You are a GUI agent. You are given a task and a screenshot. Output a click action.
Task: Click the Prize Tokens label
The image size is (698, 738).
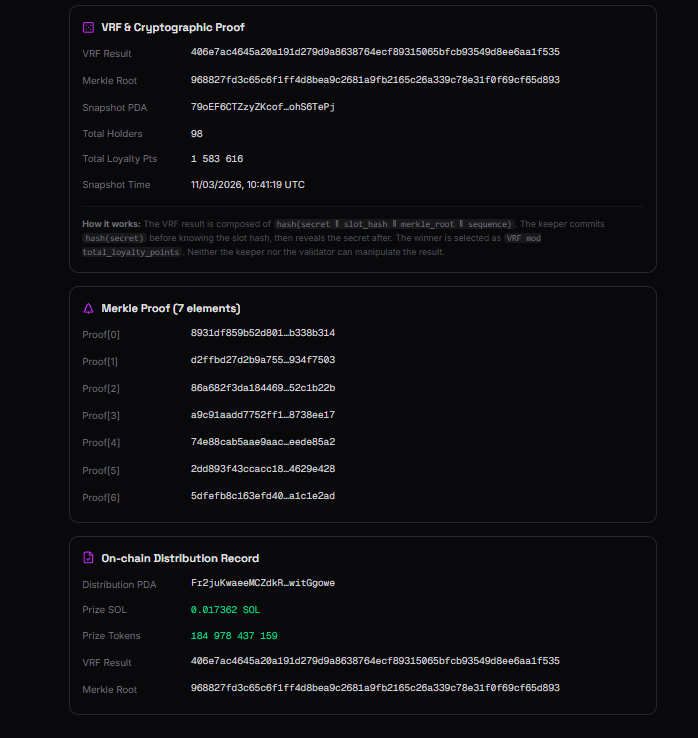pos(111,636)
